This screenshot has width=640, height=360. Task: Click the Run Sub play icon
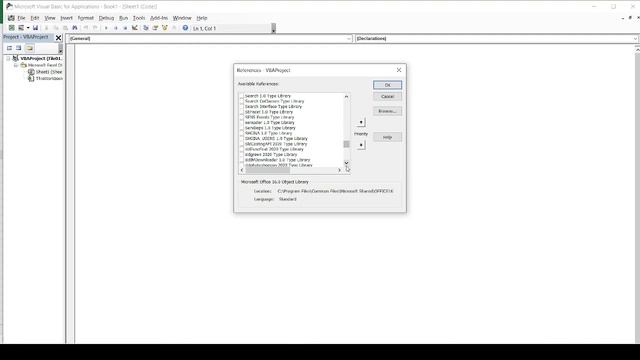click(x=106, y=28)
